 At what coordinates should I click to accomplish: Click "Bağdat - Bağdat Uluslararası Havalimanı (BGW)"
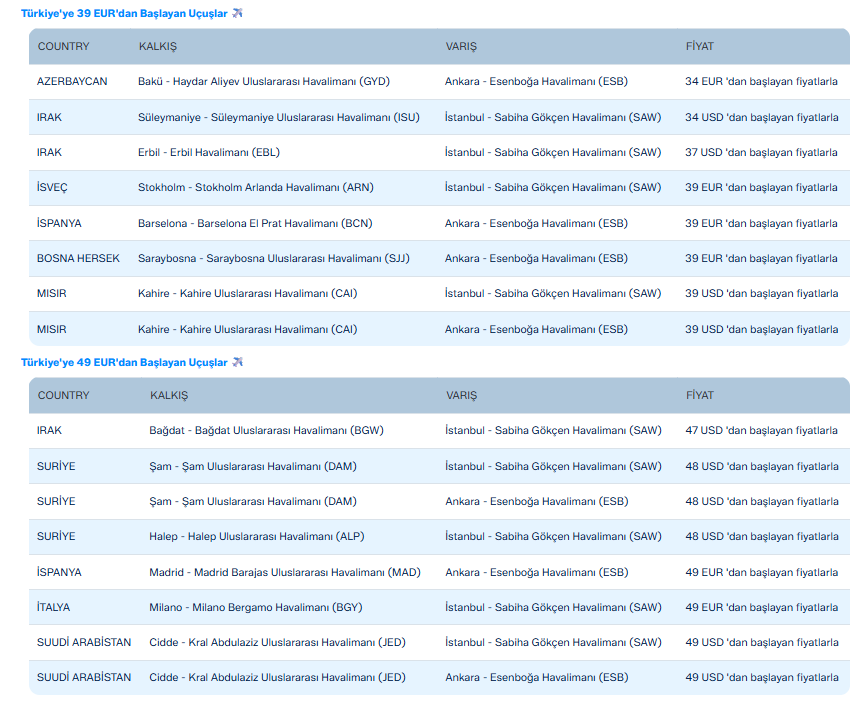(267, 431)
